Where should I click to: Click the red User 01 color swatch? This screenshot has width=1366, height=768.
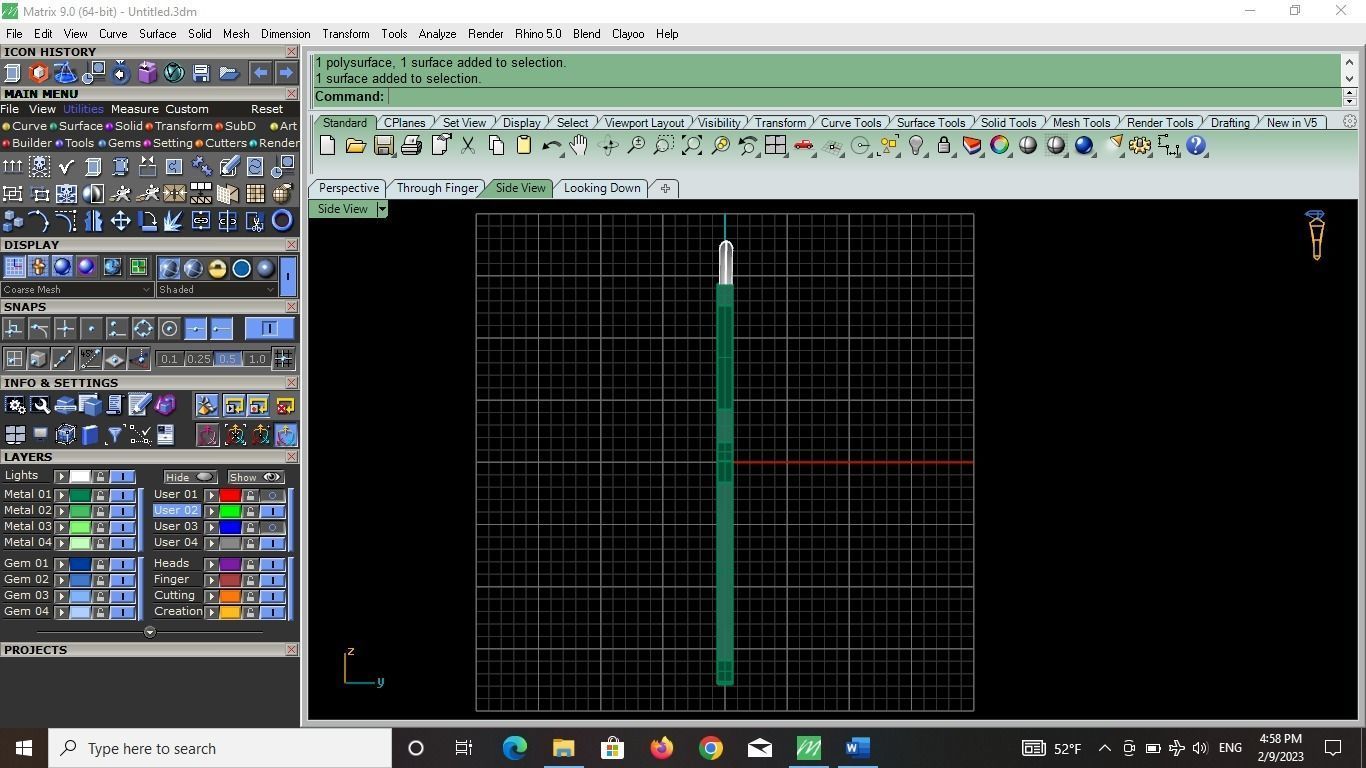230,495
